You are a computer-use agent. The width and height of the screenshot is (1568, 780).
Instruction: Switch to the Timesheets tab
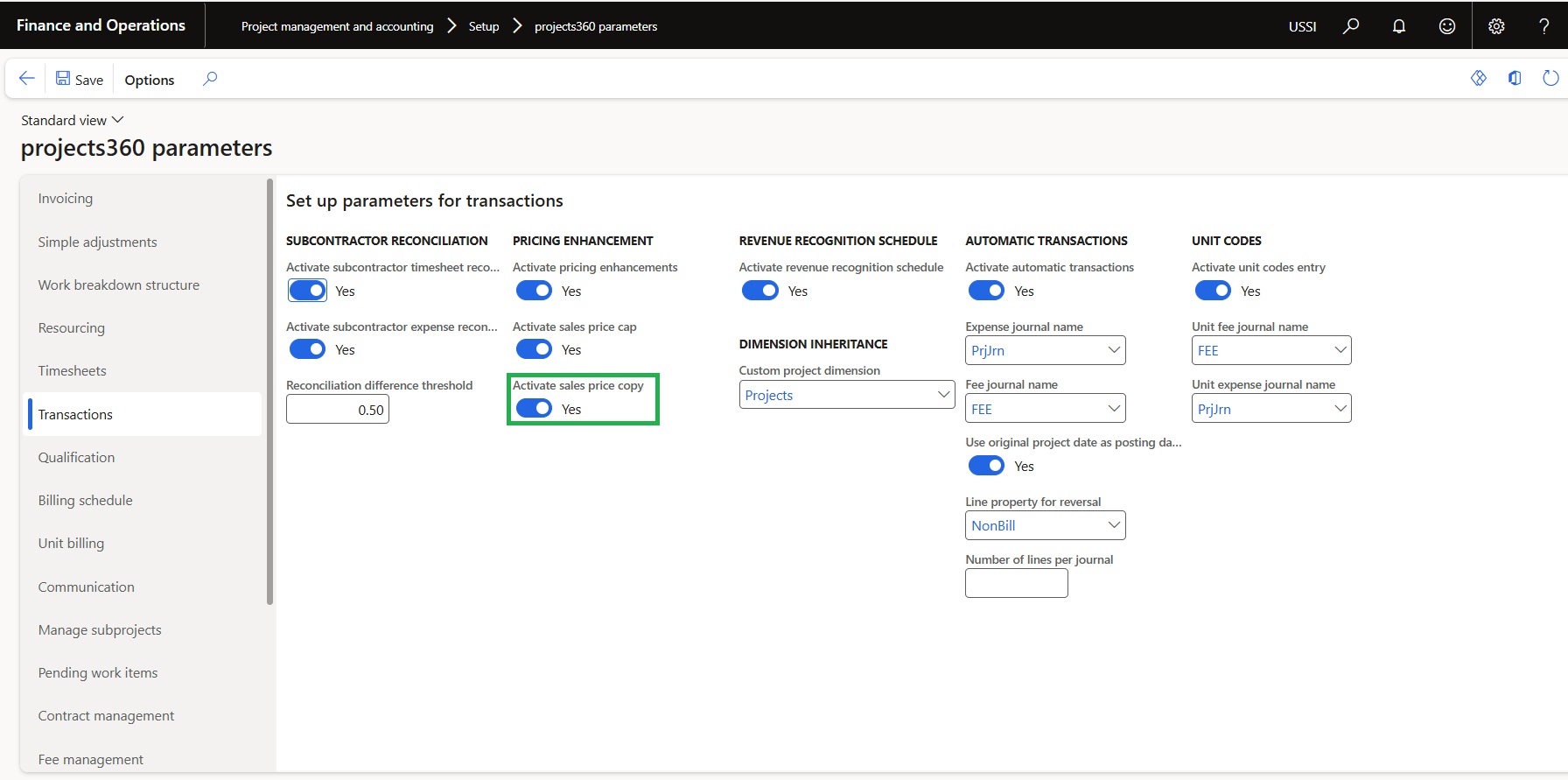tap(72, 371)
